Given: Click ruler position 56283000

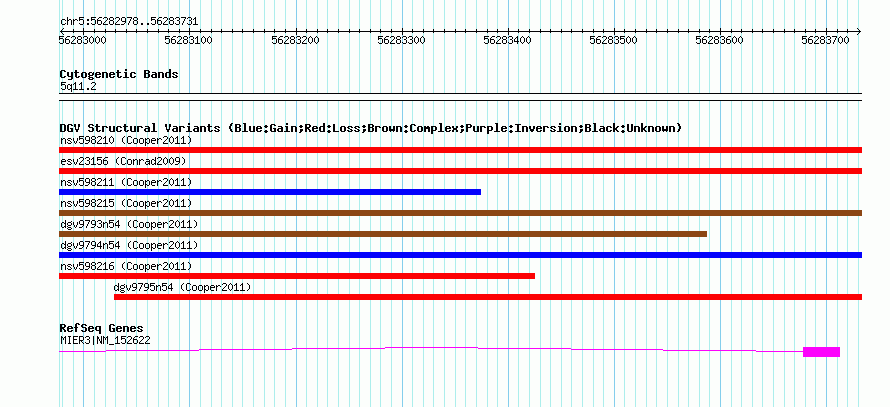Looking at the screenshot, I should [x=83, y=40].
